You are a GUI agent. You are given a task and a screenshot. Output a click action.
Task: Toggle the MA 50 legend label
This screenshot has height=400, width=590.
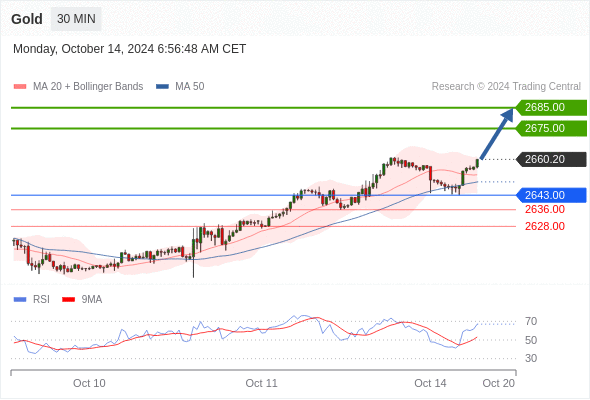click(190, 87)
